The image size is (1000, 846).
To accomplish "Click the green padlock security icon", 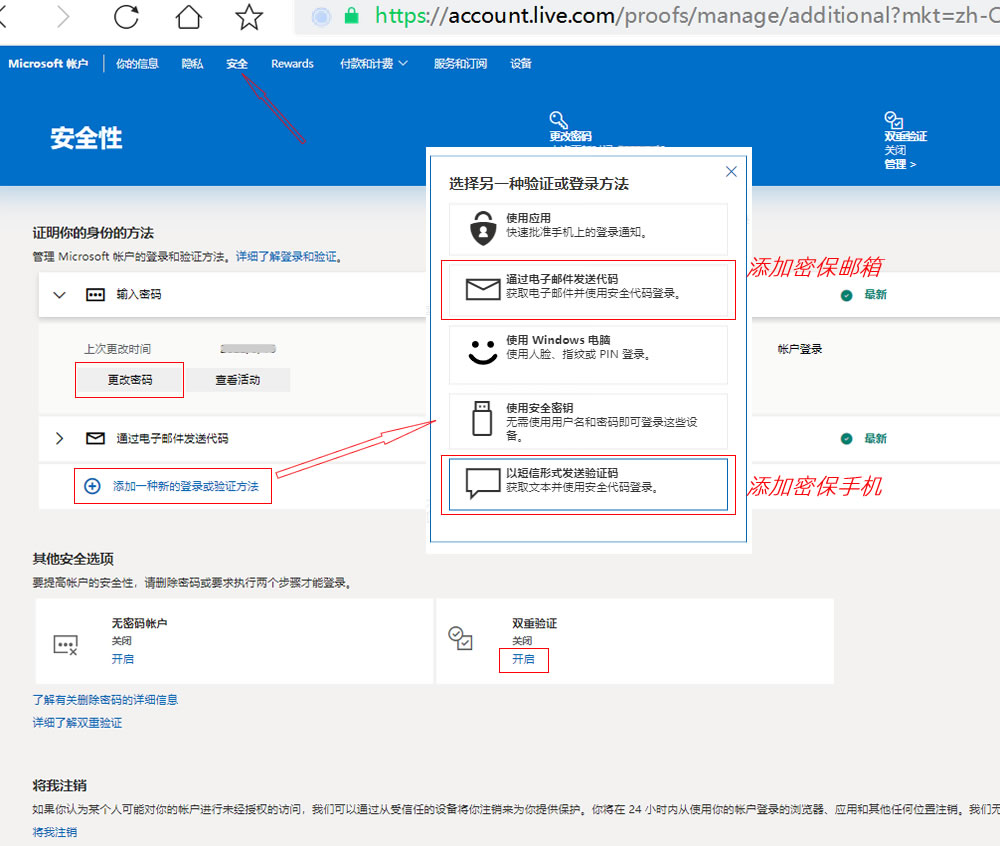I will tap(351, 16).
